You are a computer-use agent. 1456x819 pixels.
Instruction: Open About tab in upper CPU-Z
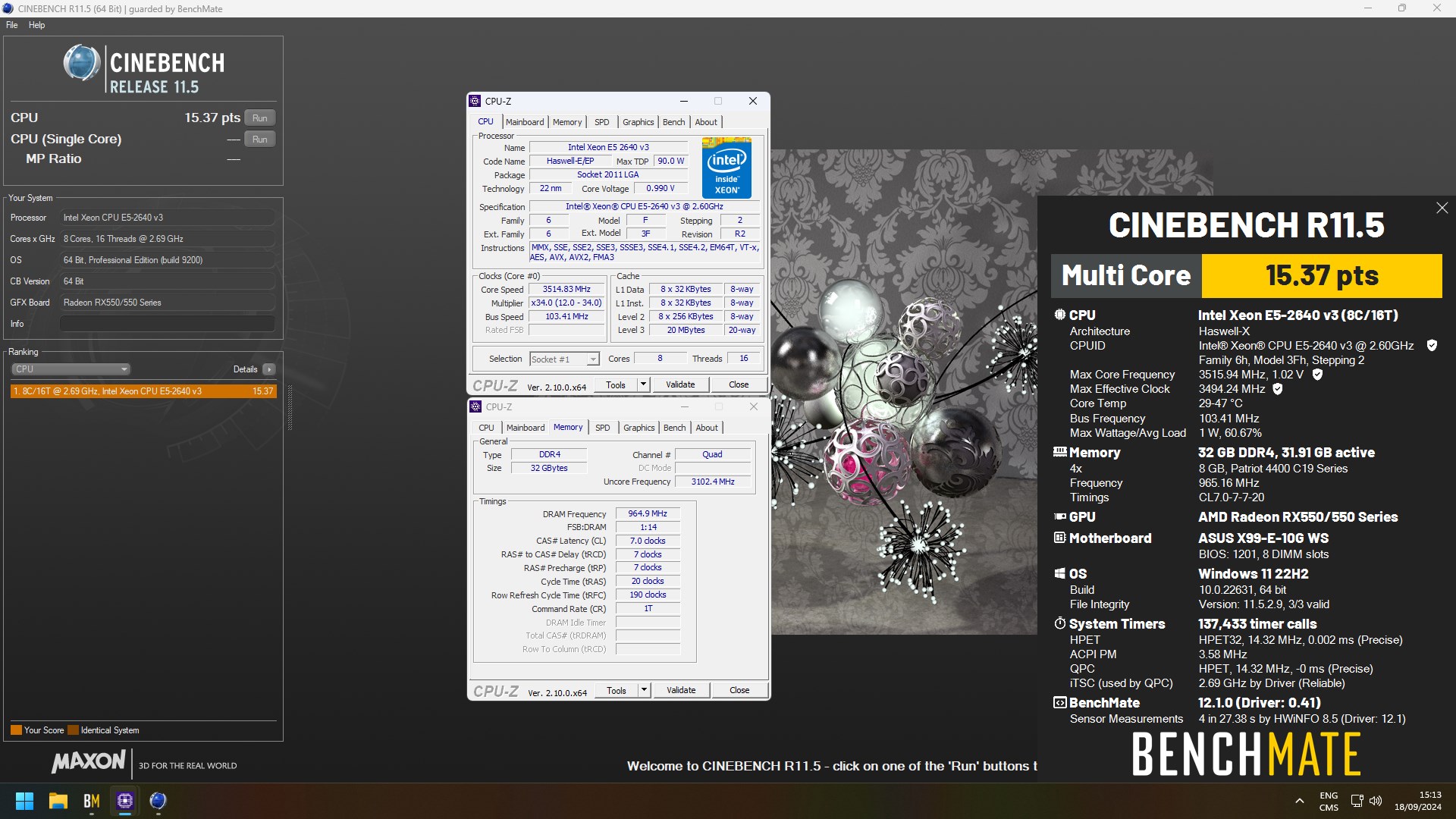click(706, 122)
